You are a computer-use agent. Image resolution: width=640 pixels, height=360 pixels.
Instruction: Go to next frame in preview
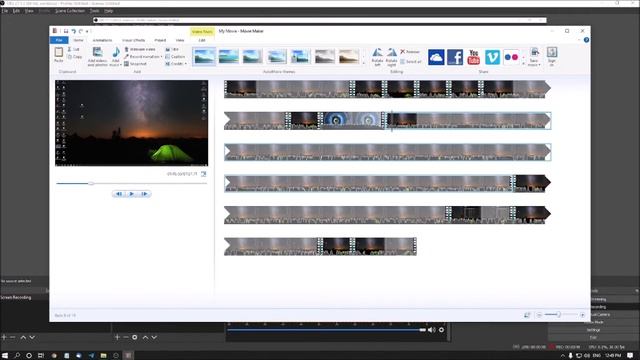click(144, 194)
